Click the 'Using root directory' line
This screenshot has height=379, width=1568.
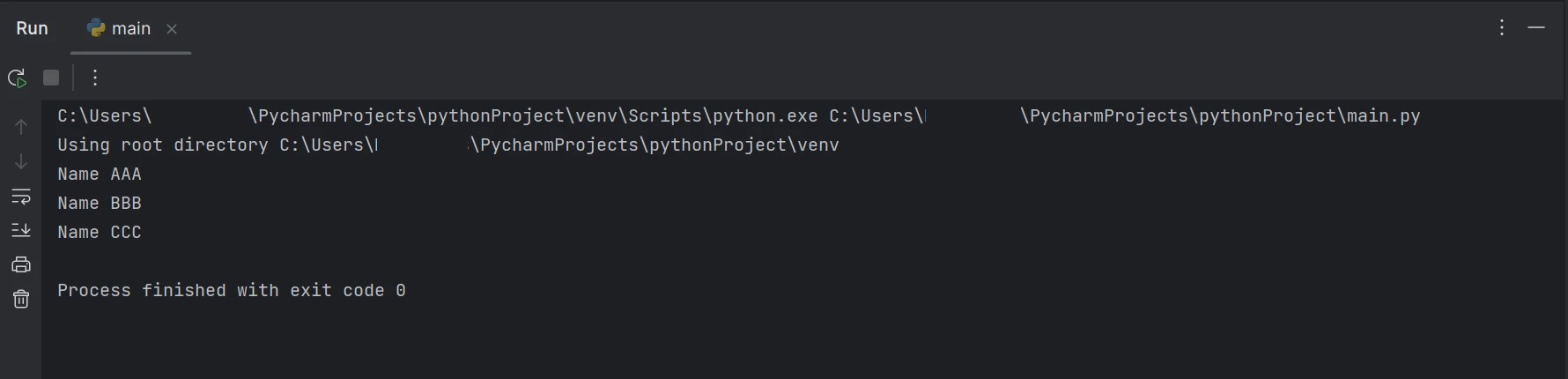pos(448,145)
